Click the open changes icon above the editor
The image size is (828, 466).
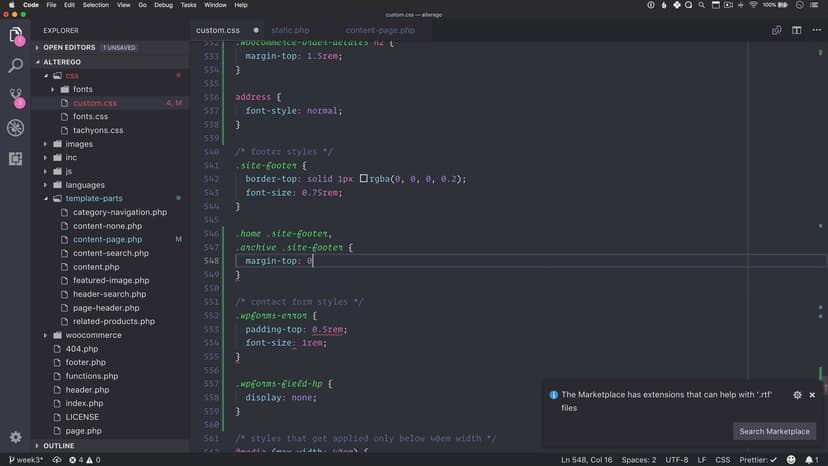777,31
